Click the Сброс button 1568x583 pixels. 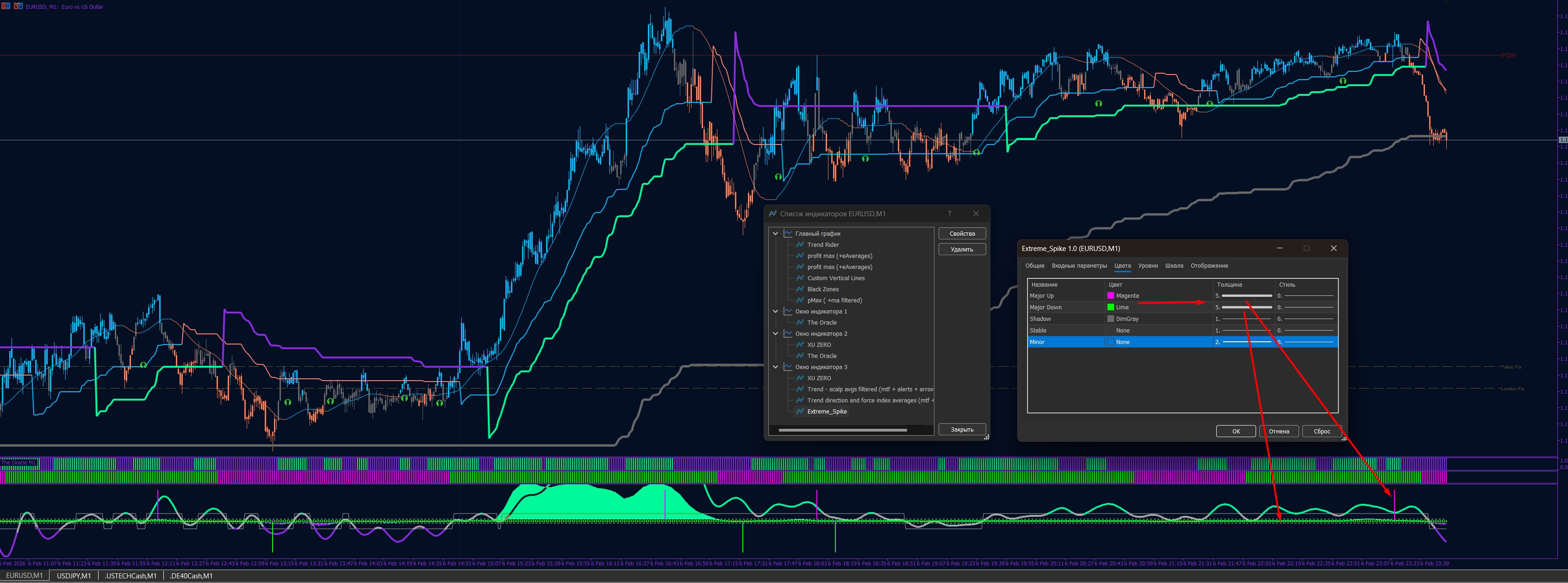click(1321, 431)
